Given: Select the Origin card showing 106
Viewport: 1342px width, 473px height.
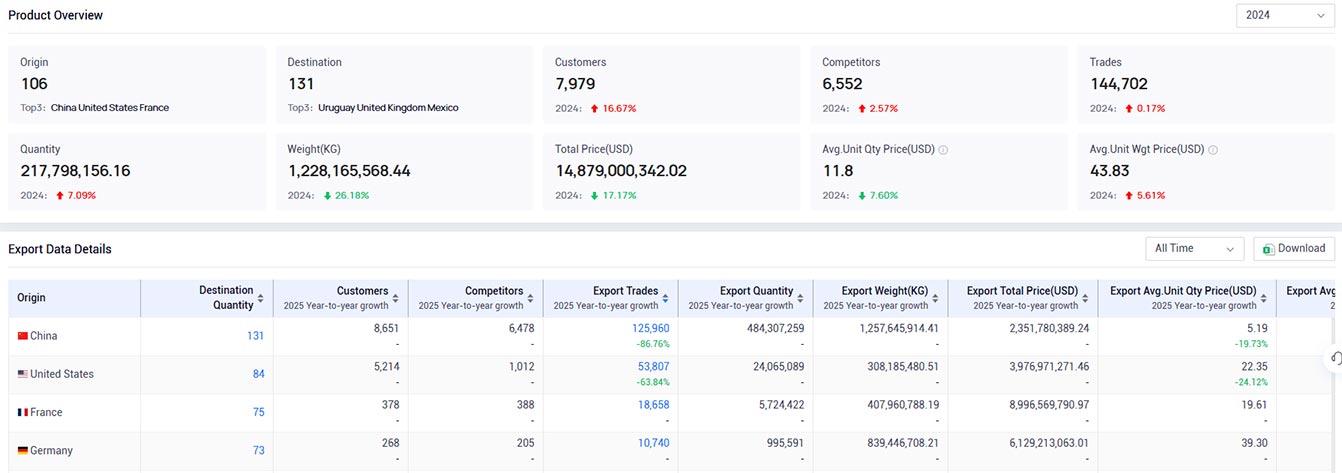Looking at the screenshot, I should click(x=137, y=85).
